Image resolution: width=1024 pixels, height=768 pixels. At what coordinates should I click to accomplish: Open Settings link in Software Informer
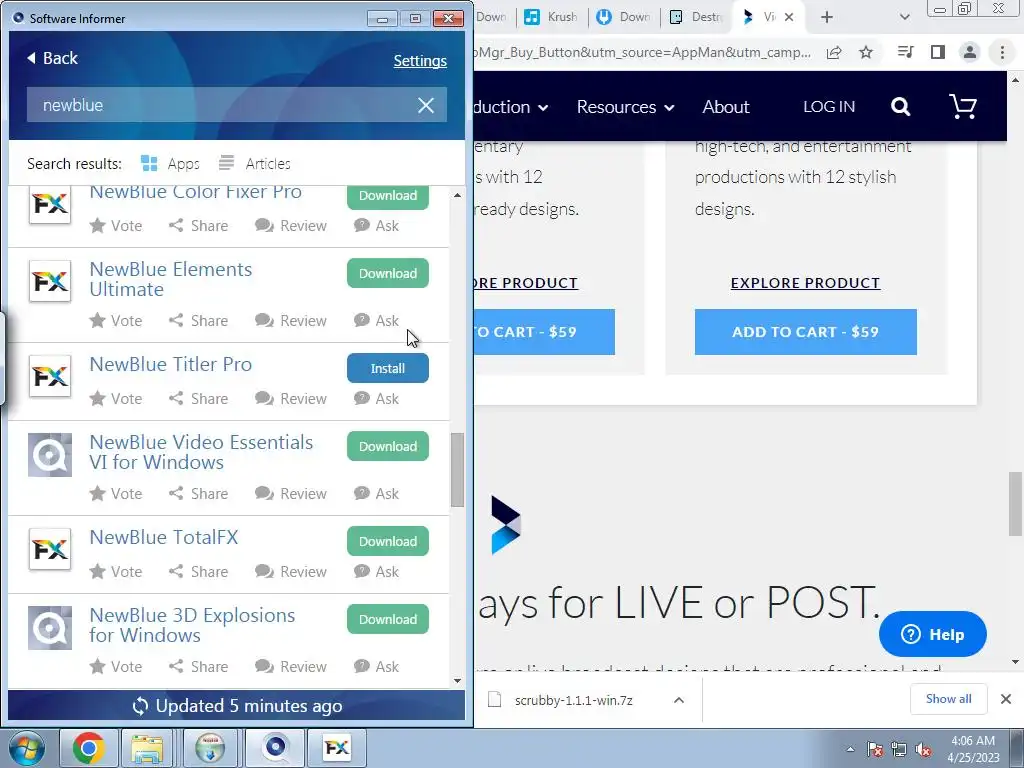420,61
